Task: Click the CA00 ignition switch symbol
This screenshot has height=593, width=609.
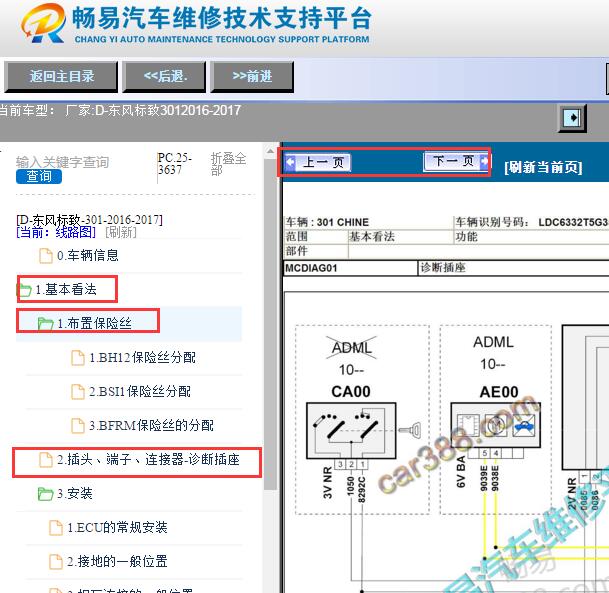Action: 351,431
